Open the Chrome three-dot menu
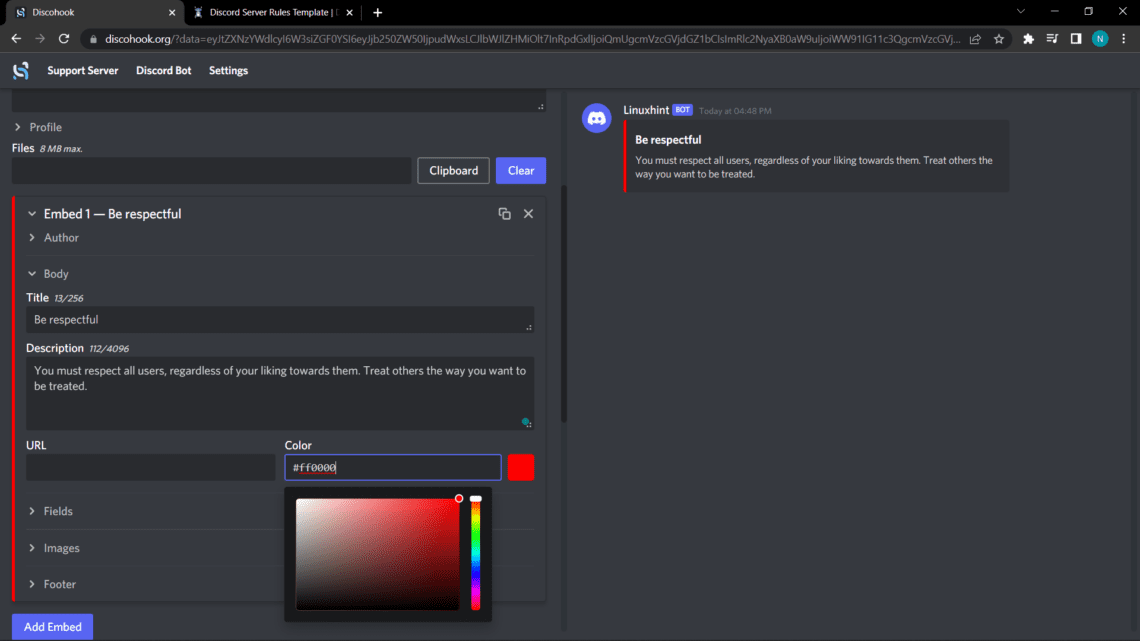 [1124, 39]
